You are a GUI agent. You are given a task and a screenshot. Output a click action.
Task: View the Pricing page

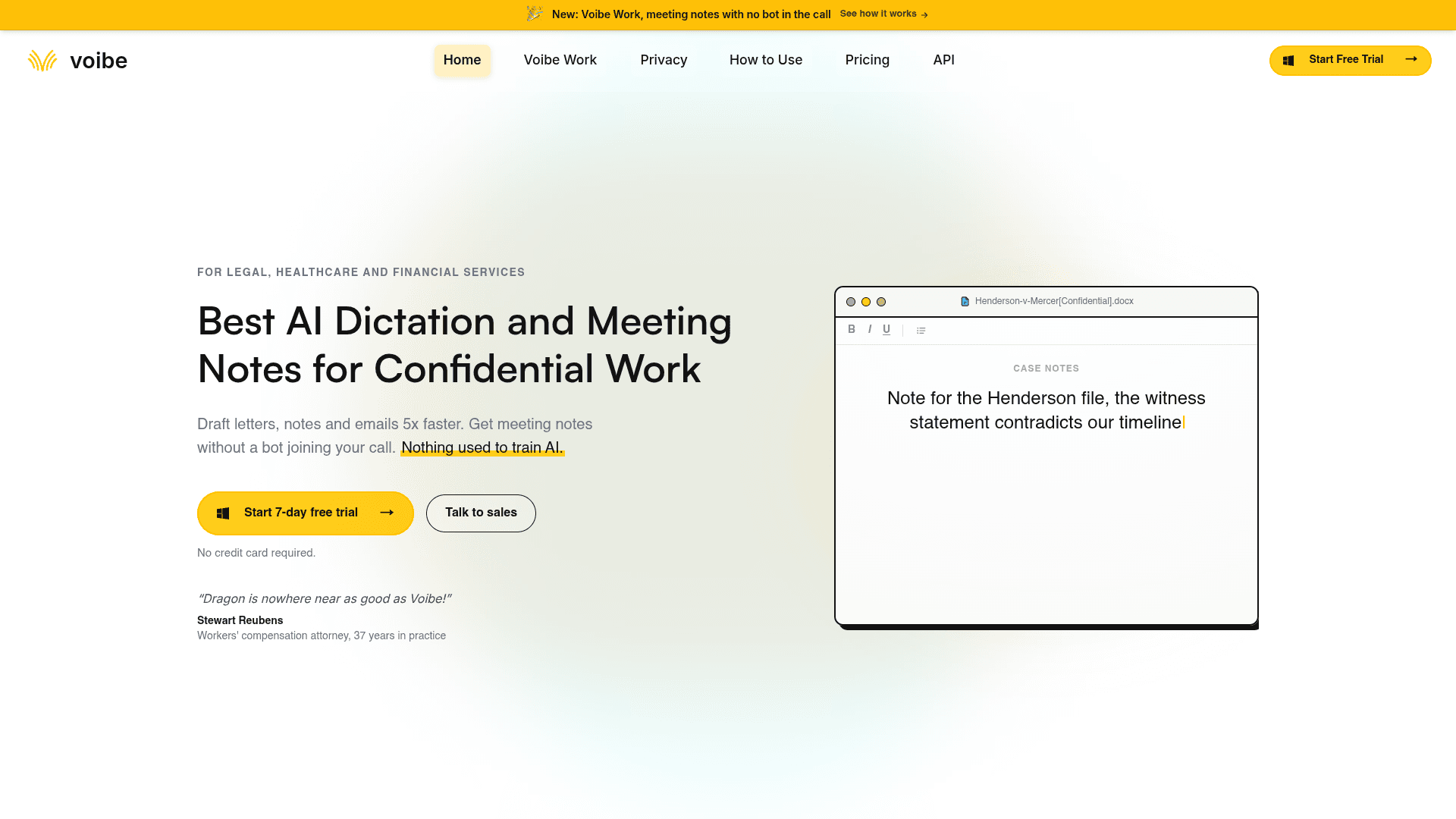pos(868,60)
